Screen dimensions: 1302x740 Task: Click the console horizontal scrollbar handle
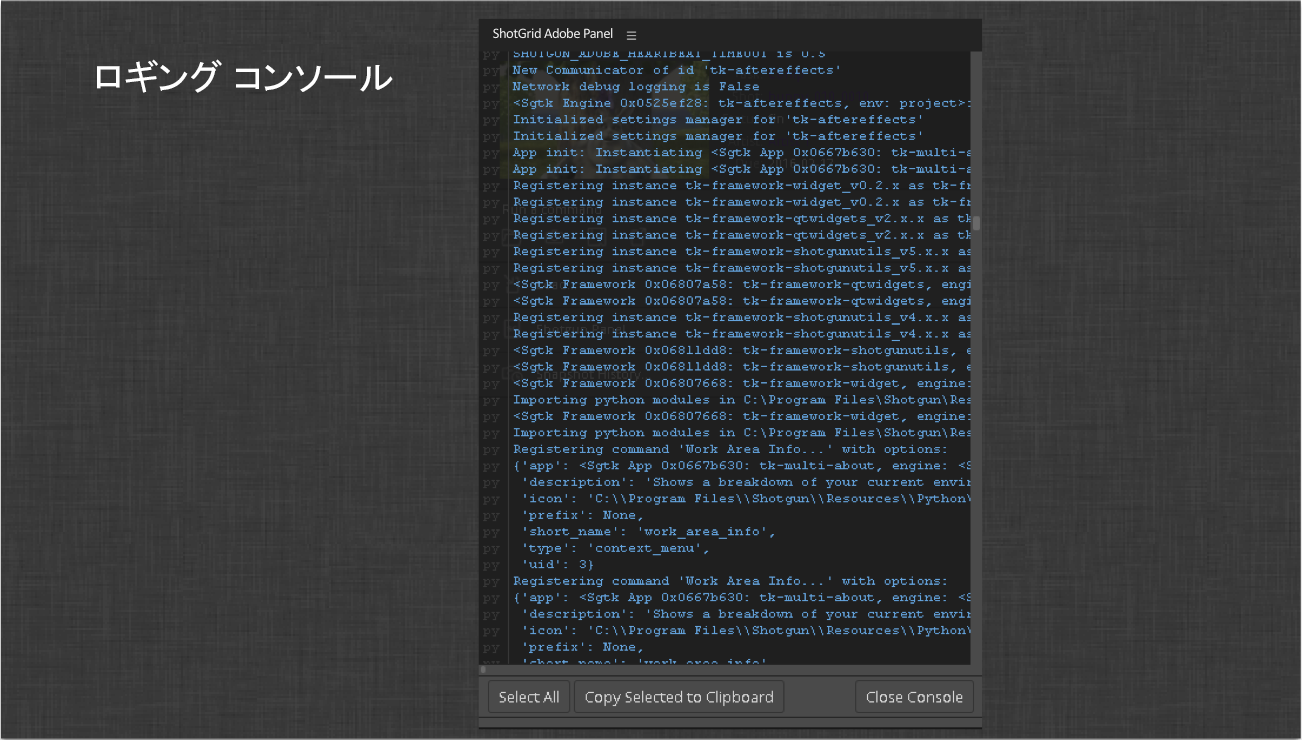pos(483,669)
